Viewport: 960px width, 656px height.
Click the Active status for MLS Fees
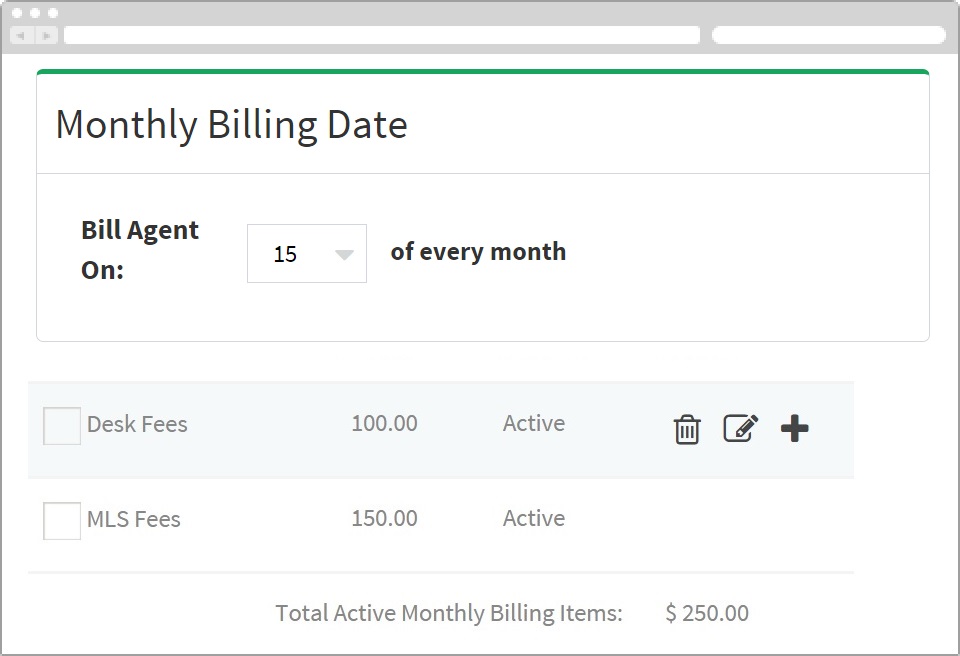pos(533,518)
